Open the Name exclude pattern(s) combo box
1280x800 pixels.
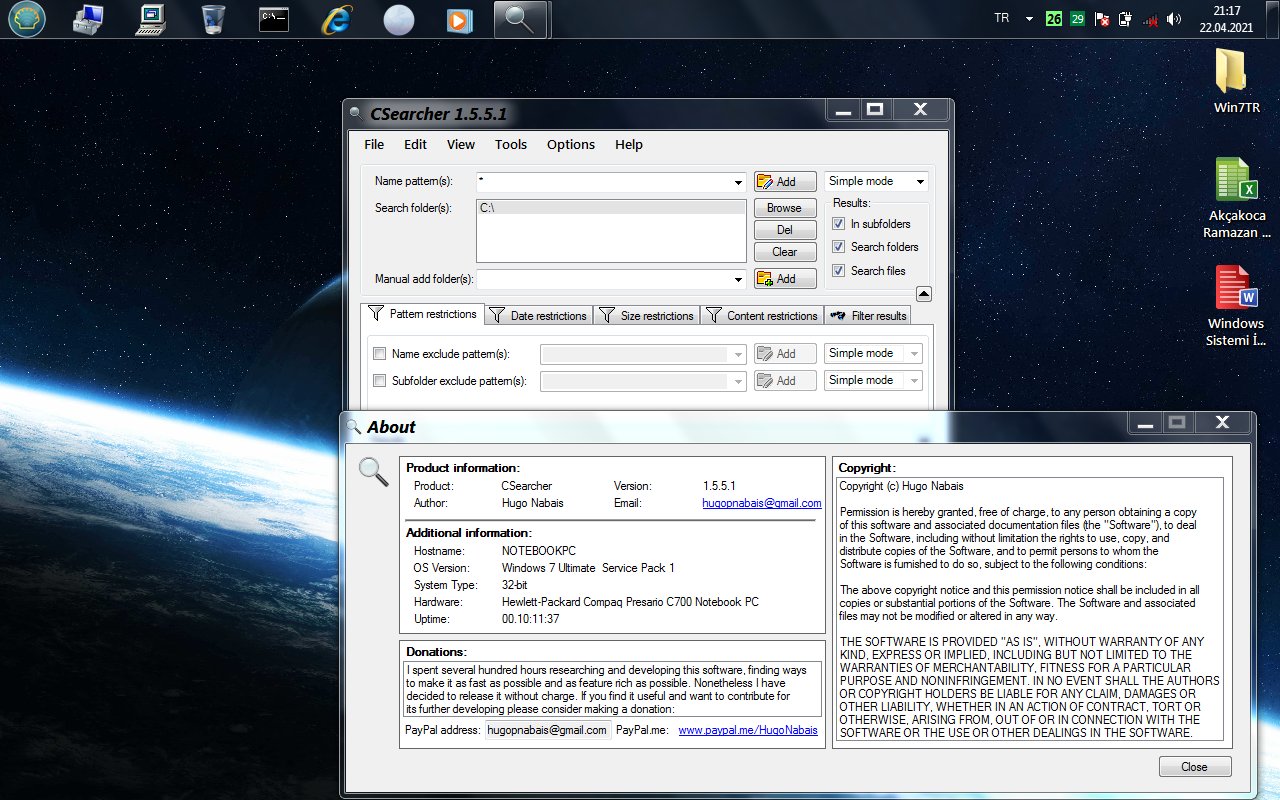tap(643, 354)
